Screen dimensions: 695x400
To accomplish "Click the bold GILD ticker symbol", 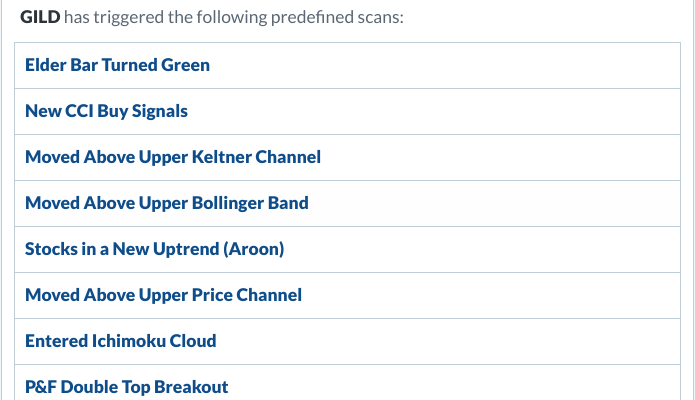I will (40, 17).
